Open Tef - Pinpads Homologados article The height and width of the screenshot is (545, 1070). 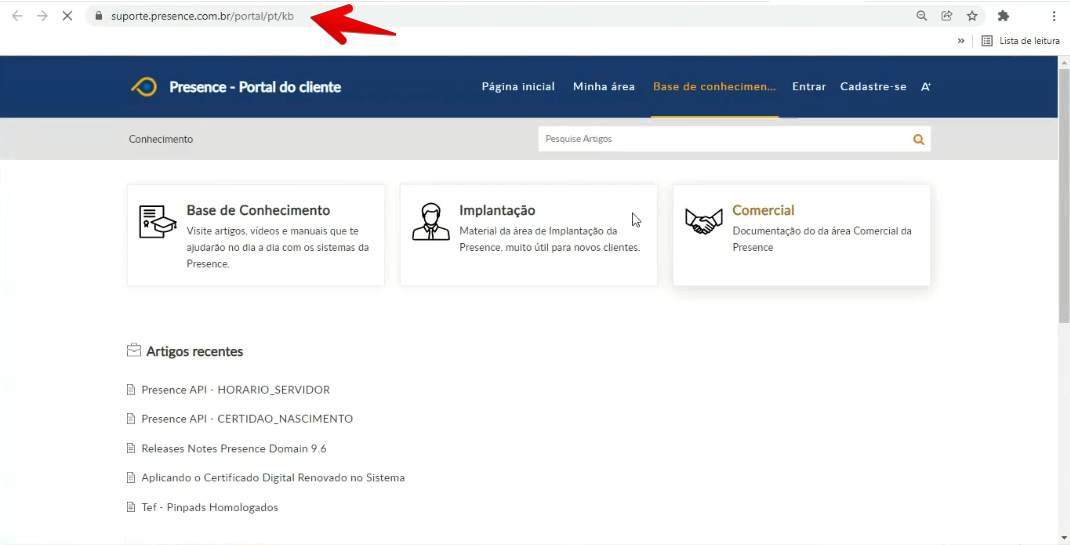coord(209,507)
